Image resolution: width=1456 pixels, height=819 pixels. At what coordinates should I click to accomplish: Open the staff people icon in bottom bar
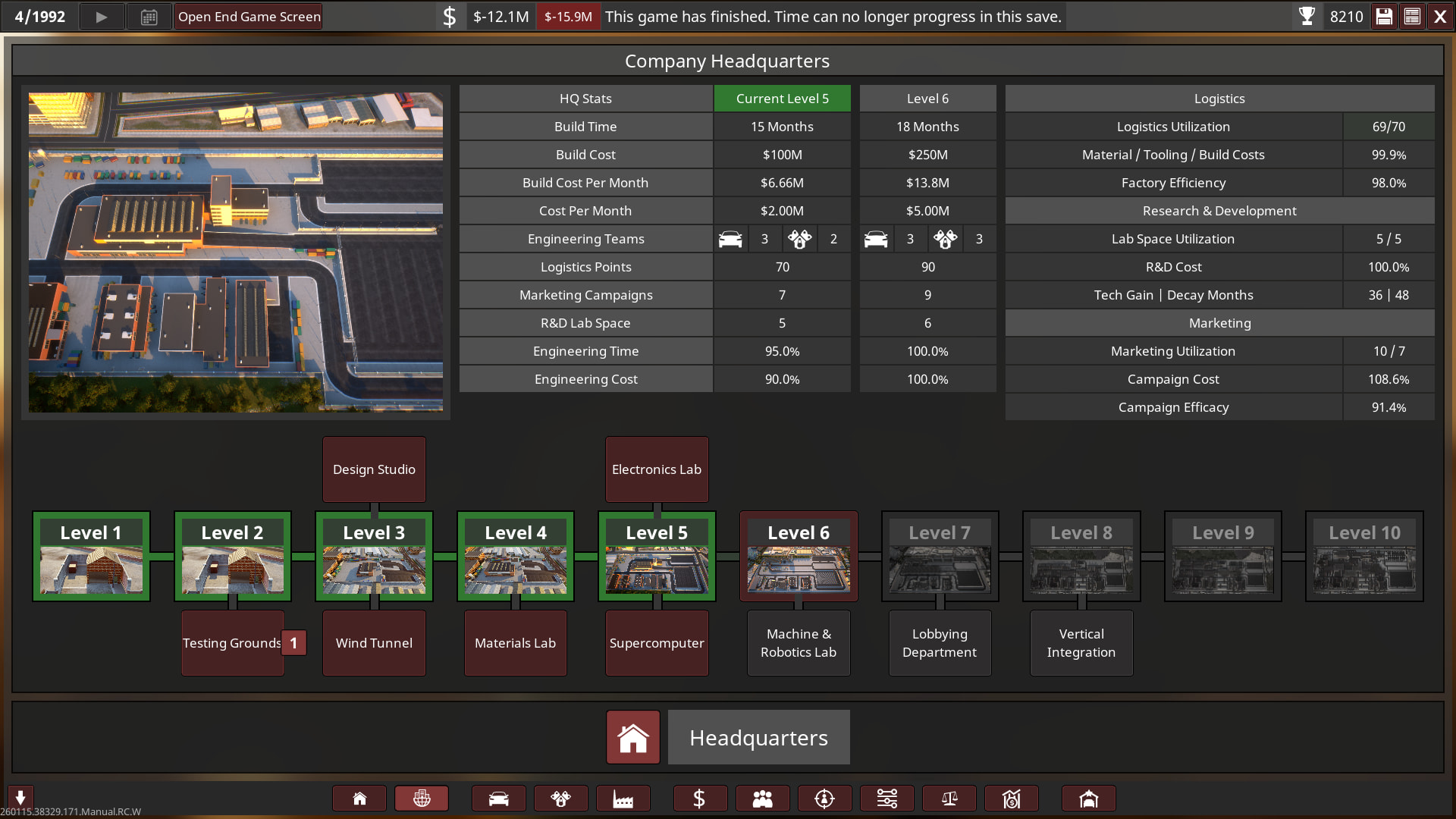pyautogui.click(x=762, y=799)
